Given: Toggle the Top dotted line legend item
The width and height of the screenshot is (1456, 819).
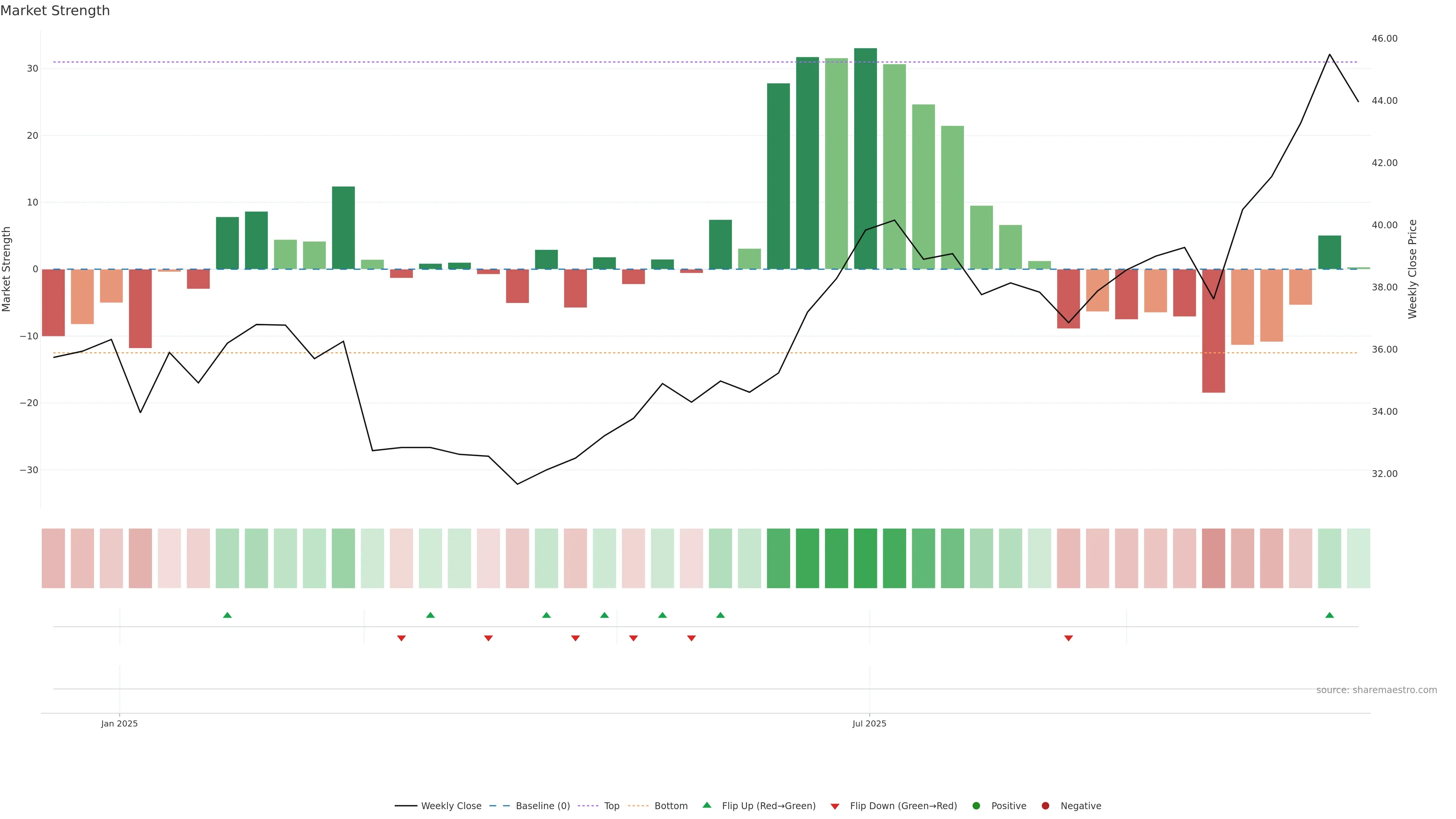Looking at the screenshot, I should 611,805.
